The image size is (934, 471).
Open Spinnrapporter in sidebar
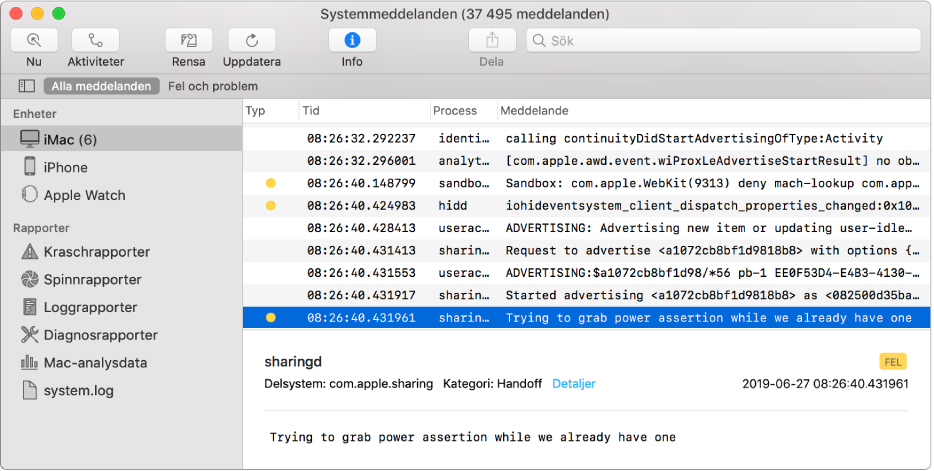(x=122, y=279)
